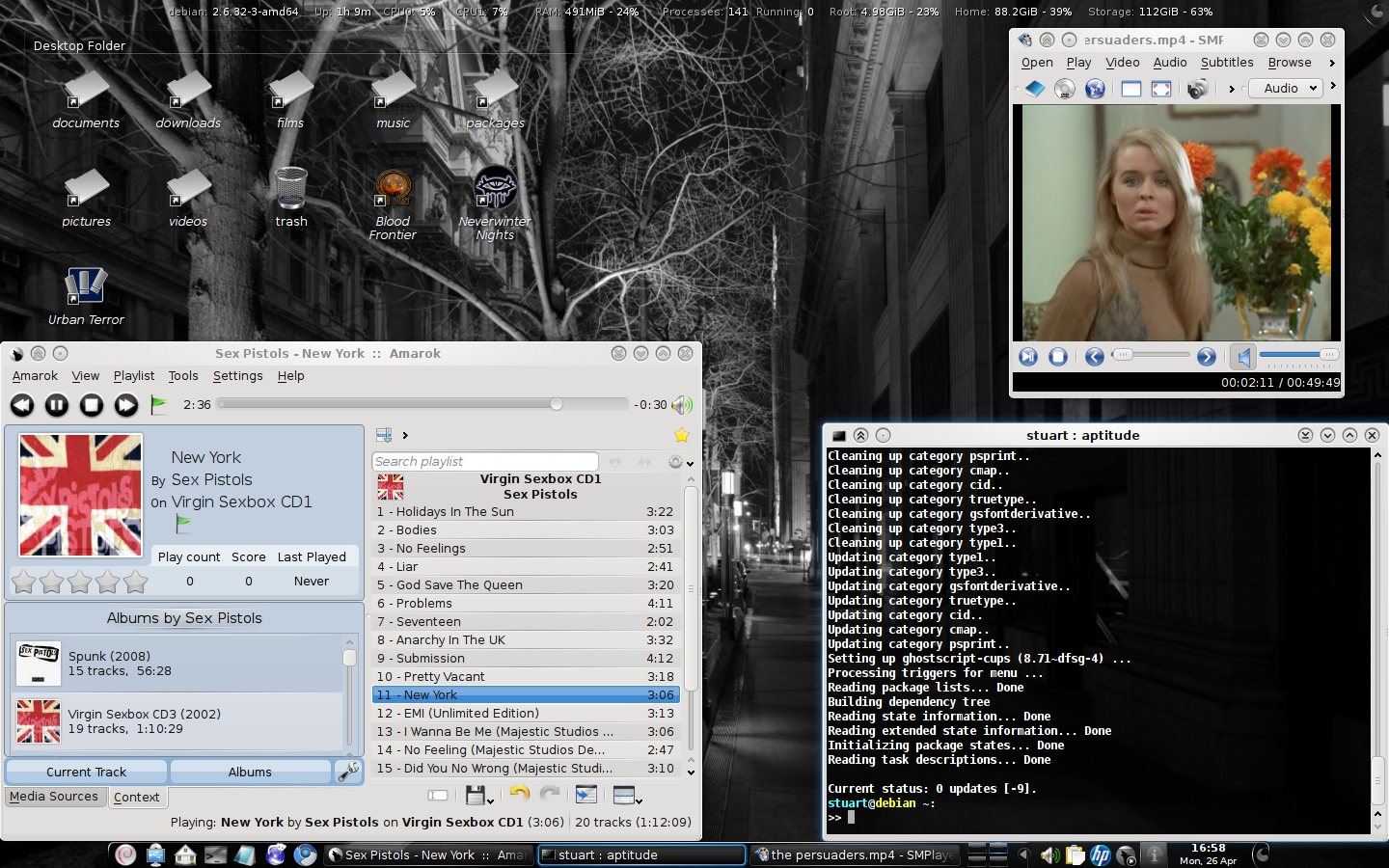Viewport: 1389px width, 868px height.
Task: Click the green flag bookmark icon in Amarok toolbar
Action: (x=159, y=405)
